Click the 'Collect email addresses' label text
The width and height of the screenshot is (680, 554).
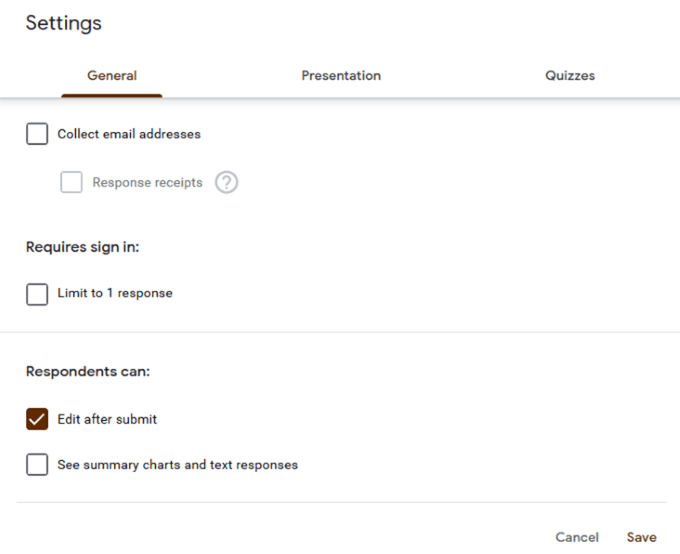point(129,134)
